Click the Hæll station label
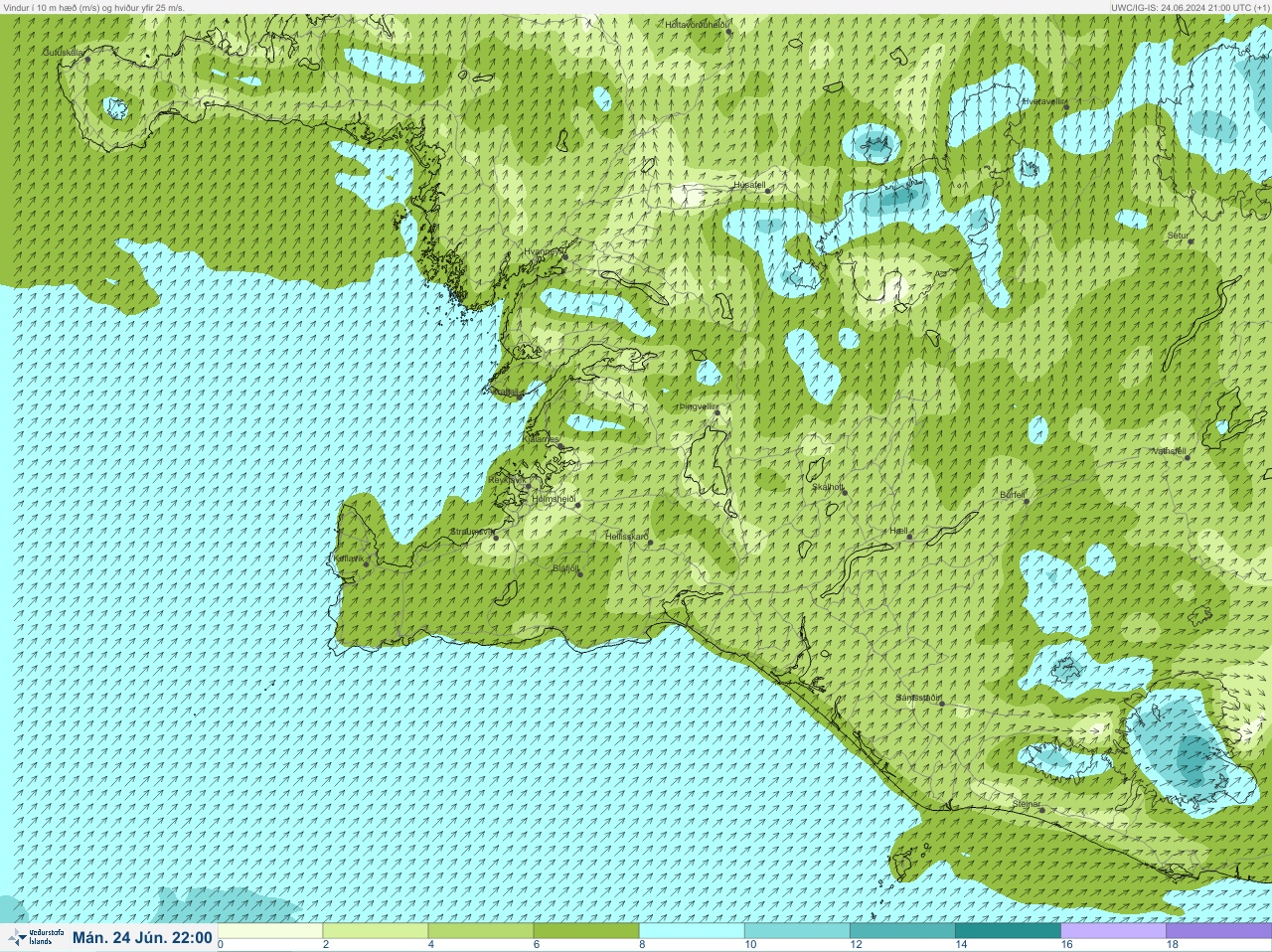This screenshot has width=1272, height=952. click(x=899, y=531)
